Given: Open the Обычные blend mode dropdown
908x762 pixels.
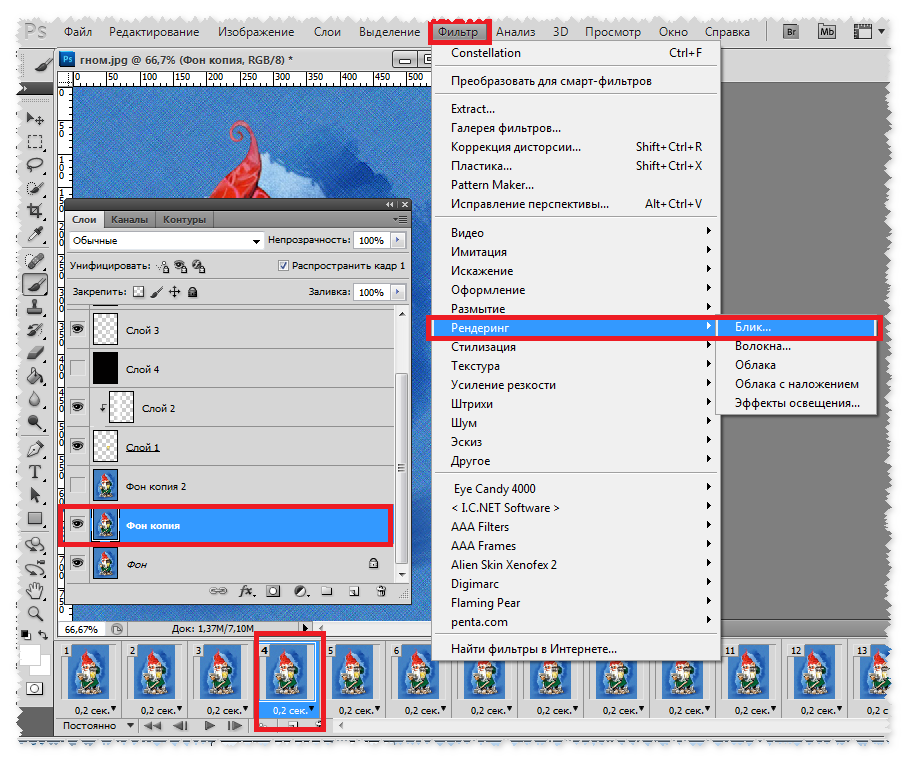Looking at the screenshot, I should point(166,240).
